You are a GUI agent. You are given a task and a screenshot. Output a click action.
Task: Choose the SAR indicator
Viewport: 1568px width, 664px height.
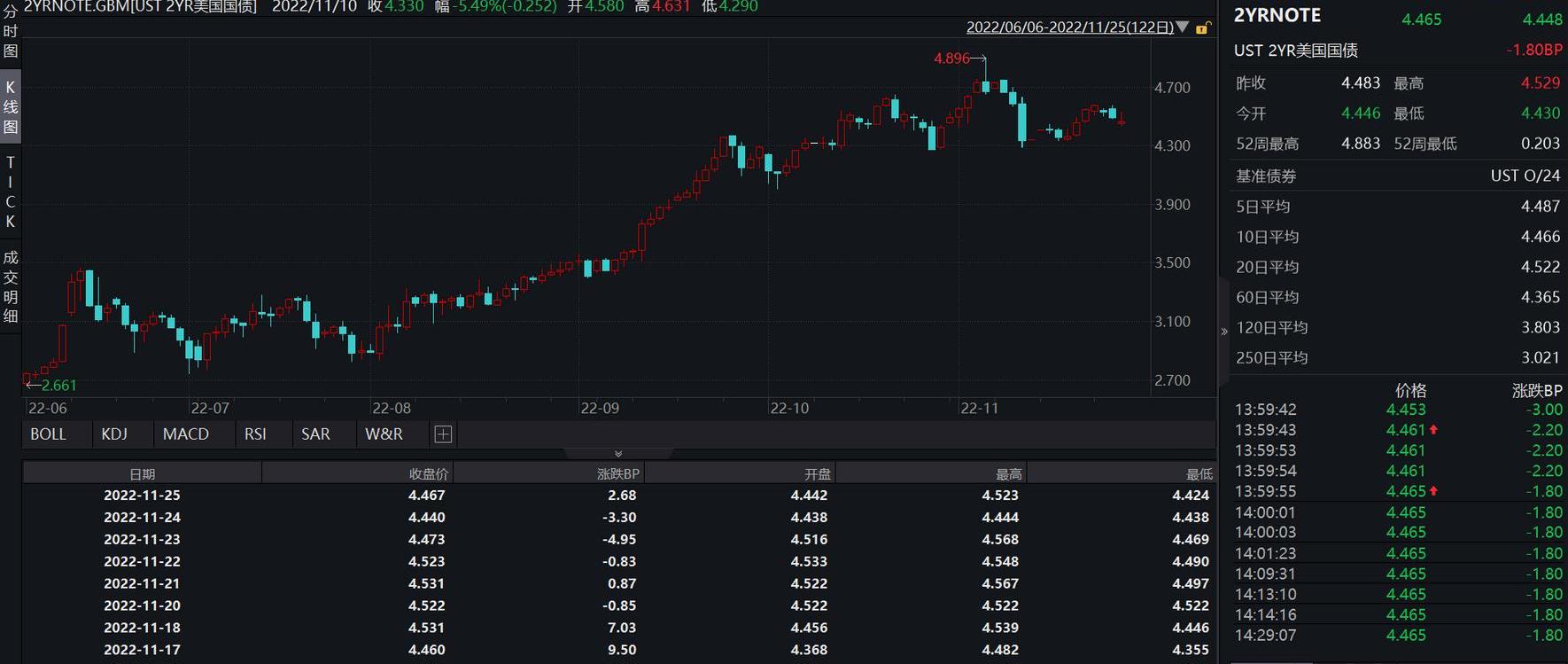click(x=315, y=434)
